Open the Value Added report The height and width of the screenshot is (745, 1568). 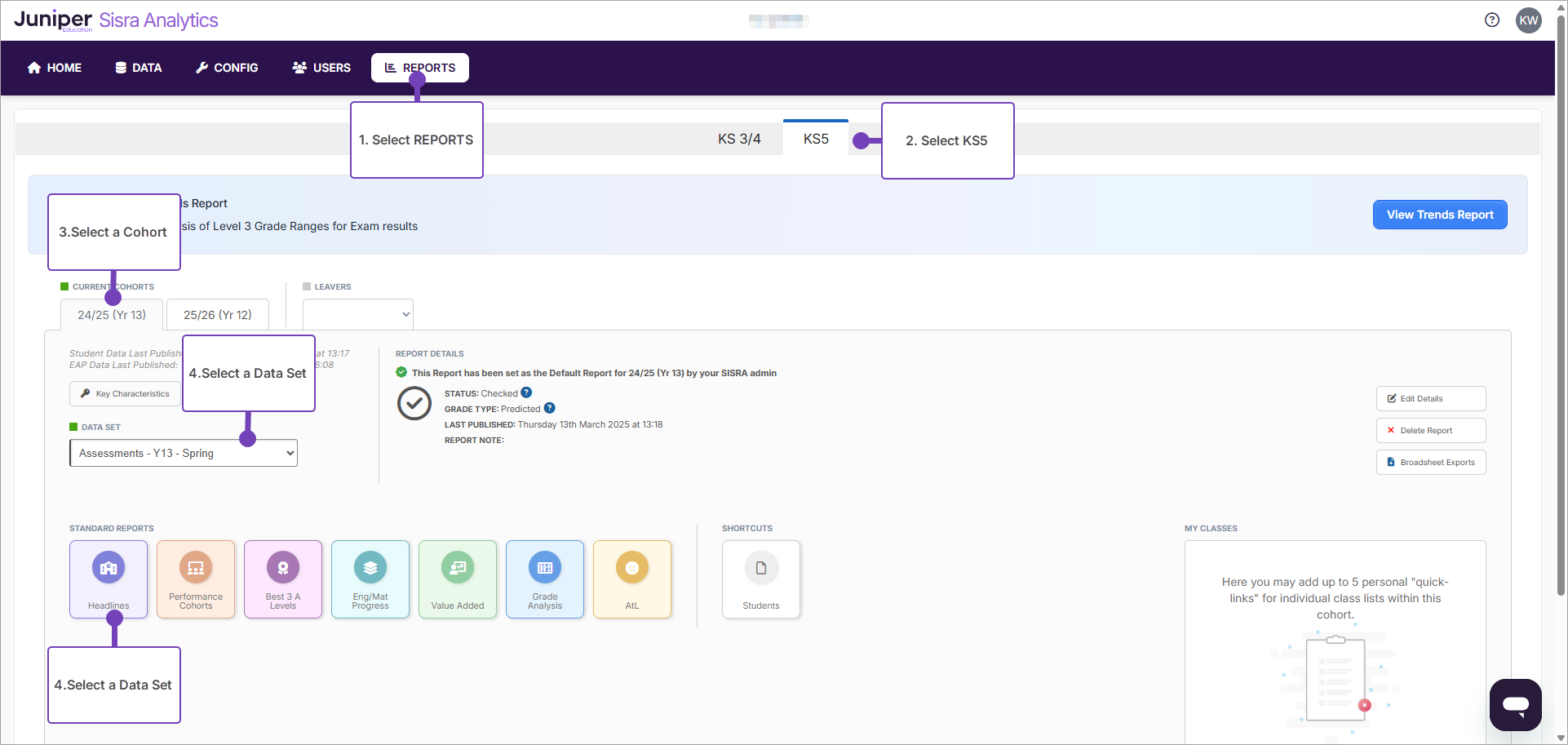click(458, 579)
